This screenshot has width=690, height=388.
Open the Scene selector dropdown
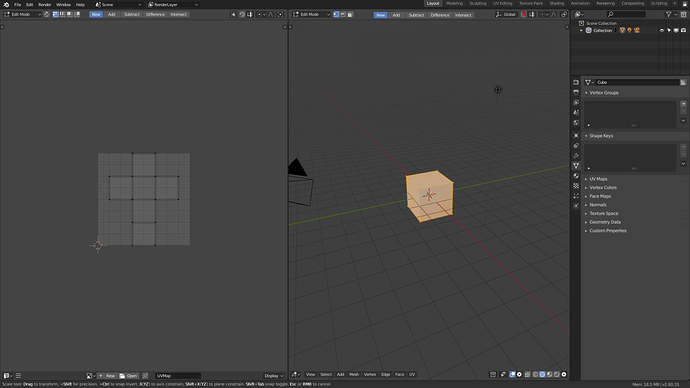coord(118,4)
